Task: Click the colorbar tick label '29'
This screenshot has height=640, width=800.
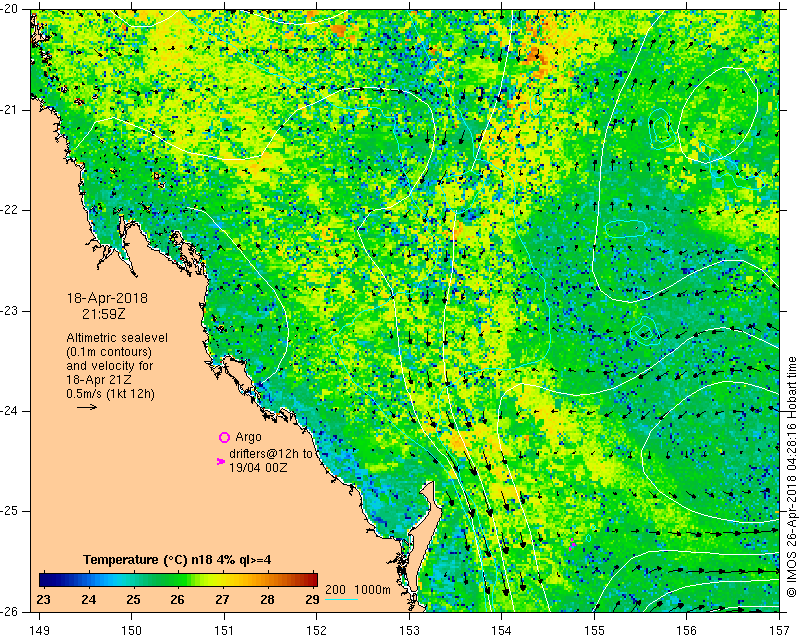Action: (x=312, y=600)
